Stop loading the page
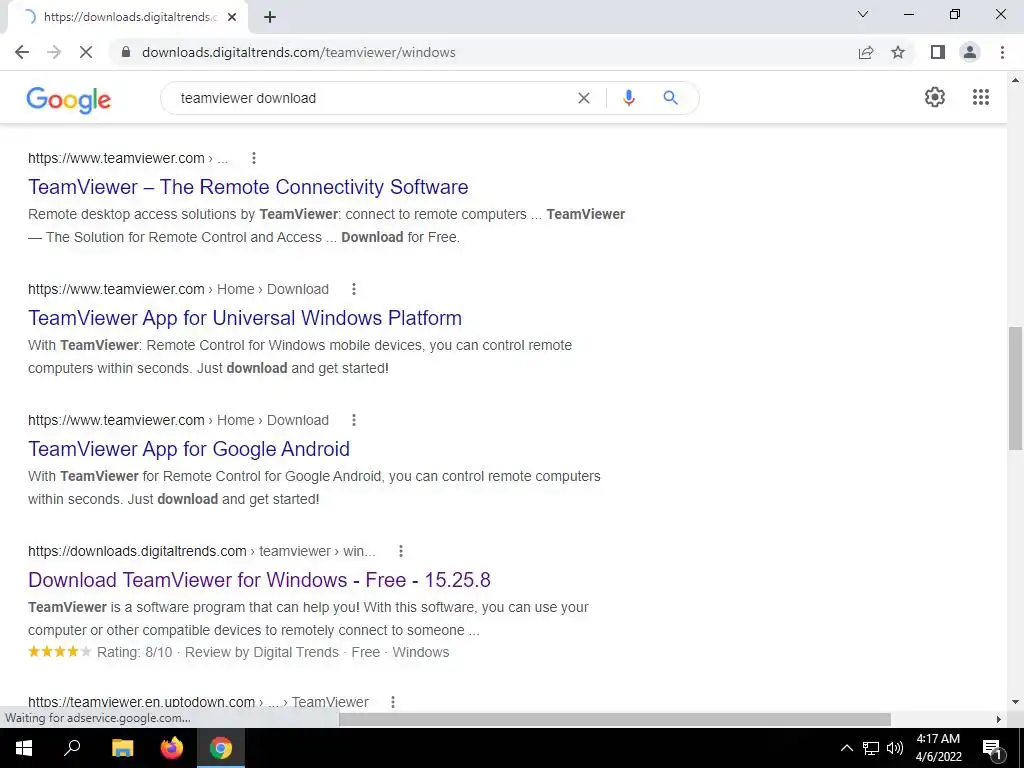This screenshot has width=1024, height=768. pyautogui.click(x=86, y=52)
